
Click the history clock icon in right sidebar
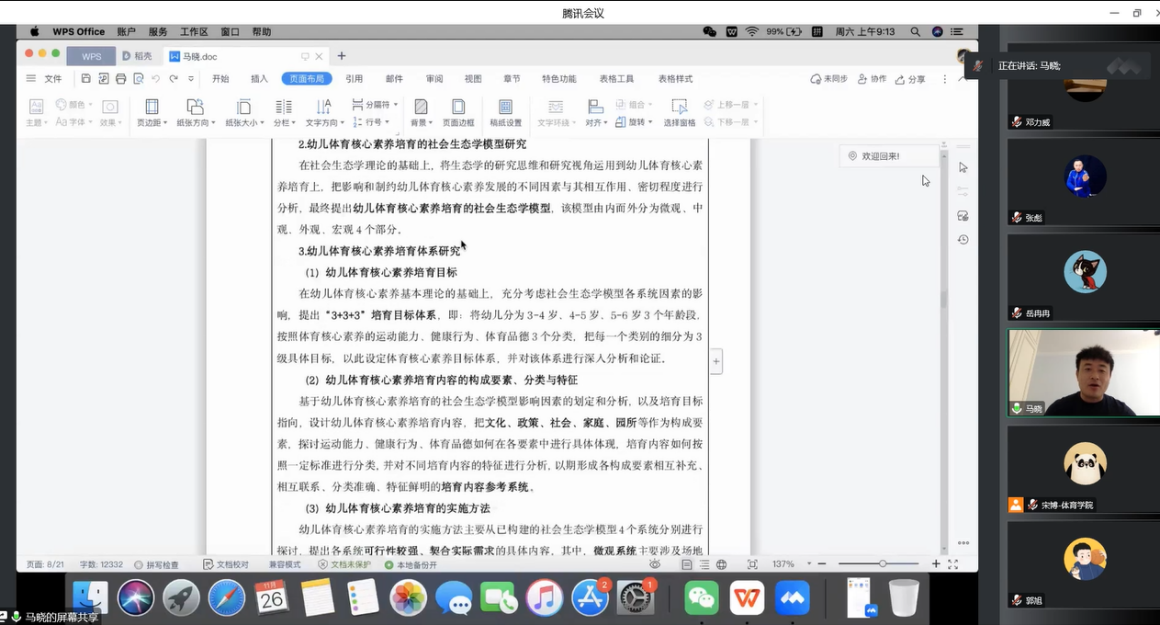962,240
